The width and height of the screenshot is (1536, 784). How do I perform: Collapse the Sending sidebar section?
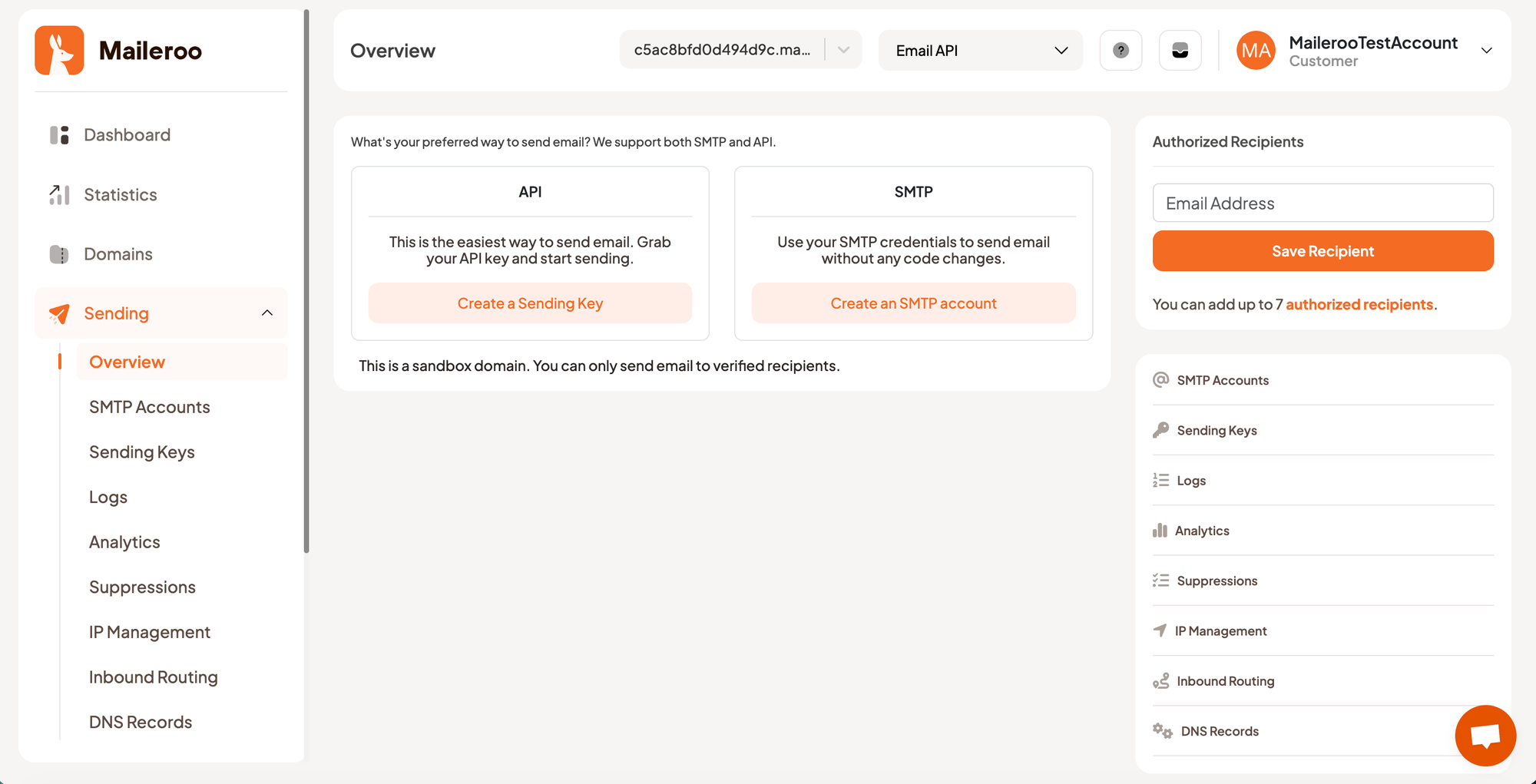click(266, 313)
